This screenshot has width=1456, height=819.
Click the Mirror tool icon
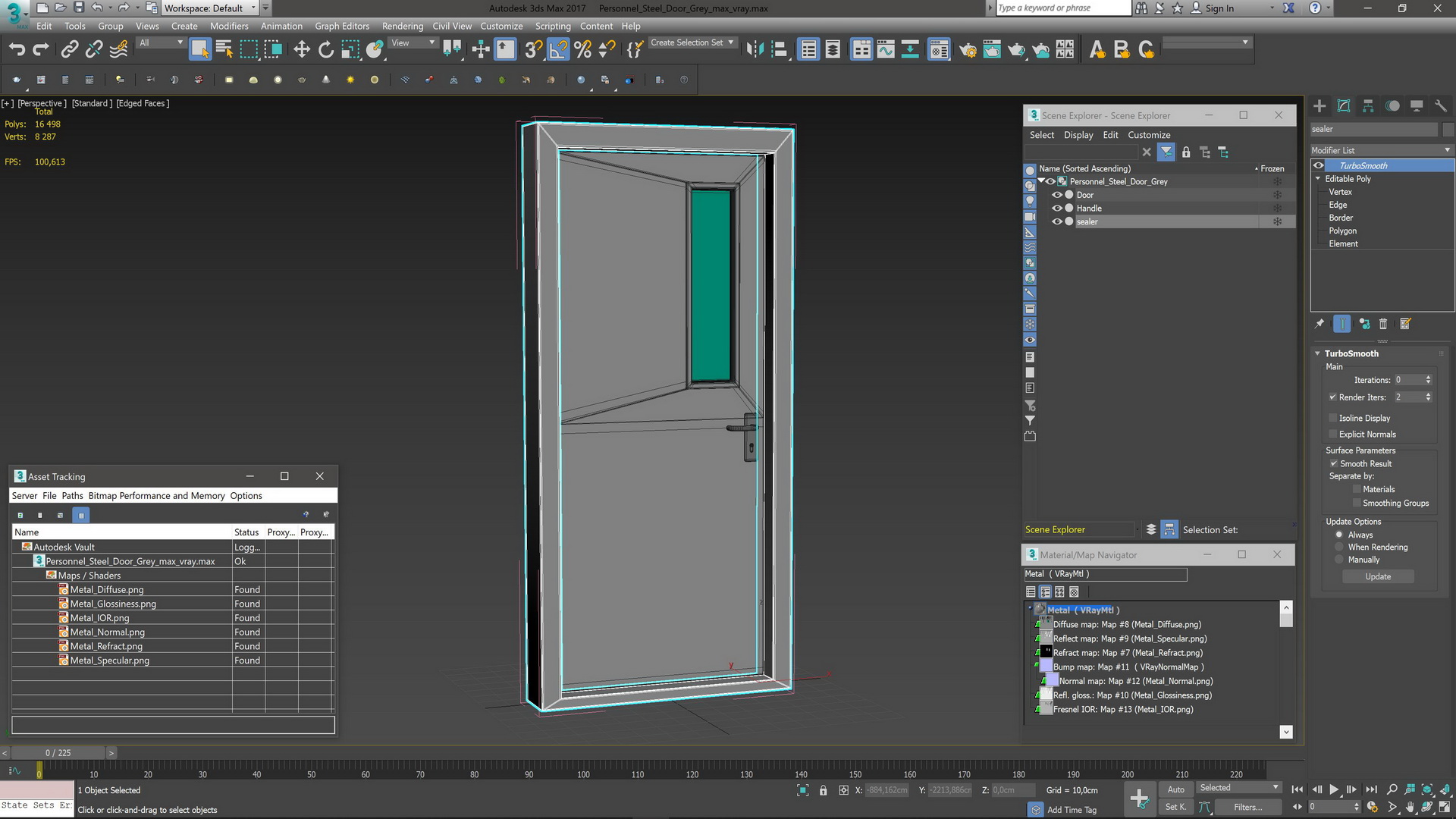pyautogui.click(x=755, y=49)
